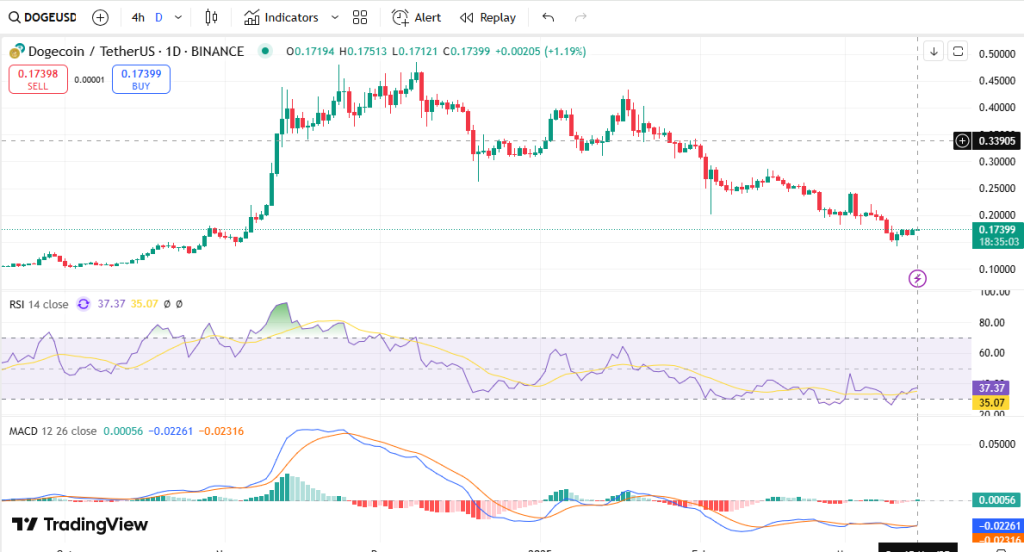The width and height of the screenshot is (1024, 552).
Task: Click the MACD signal value -0.02316 in legend
Action: click(x=221, y=431)
